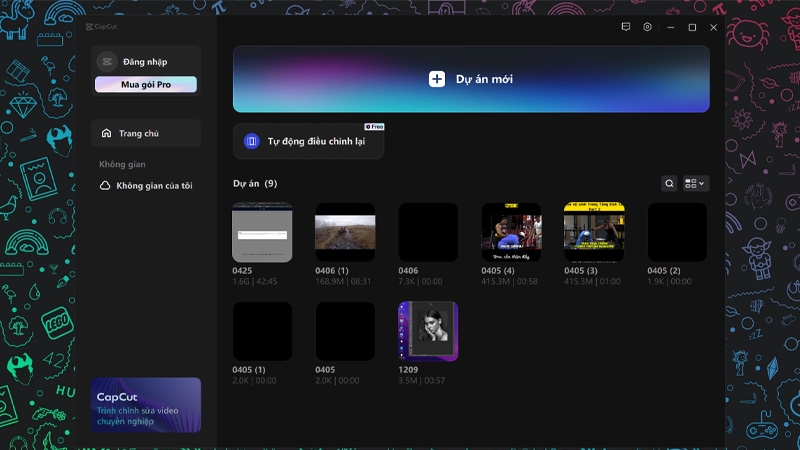
Task: Click the Dự án mới banner text
Action: point(484,79)
